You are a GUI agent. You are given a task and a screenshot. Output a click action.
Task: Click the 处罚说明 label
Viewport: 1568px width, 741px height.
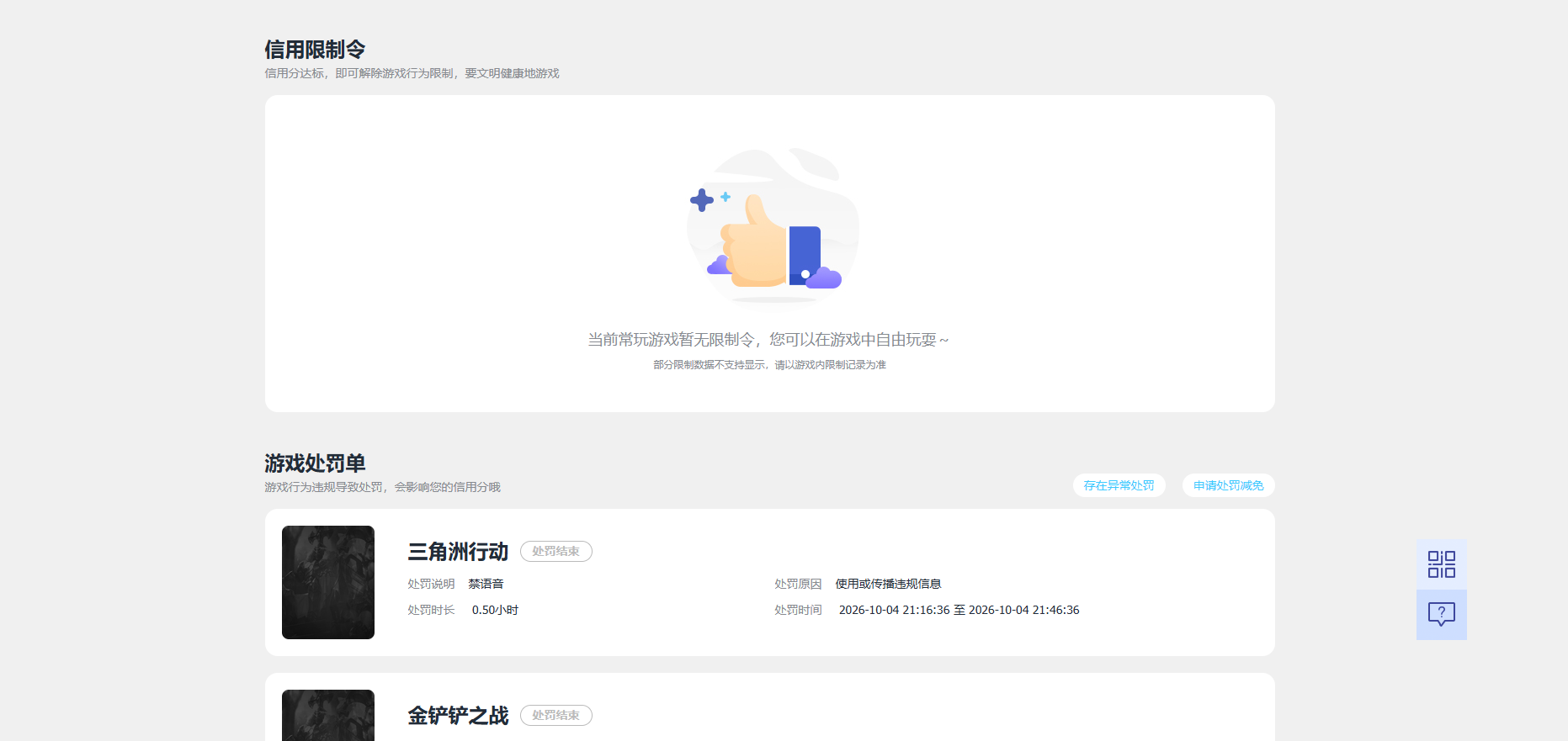click(431, 584)
